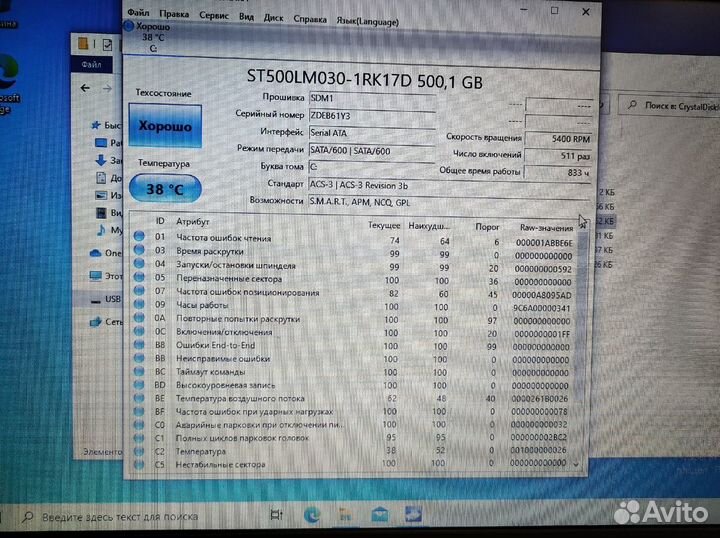The width and height of the screenshot is (720, 538).
Task: Click the status icon of attribute 0C
Action: pos(139,331)
